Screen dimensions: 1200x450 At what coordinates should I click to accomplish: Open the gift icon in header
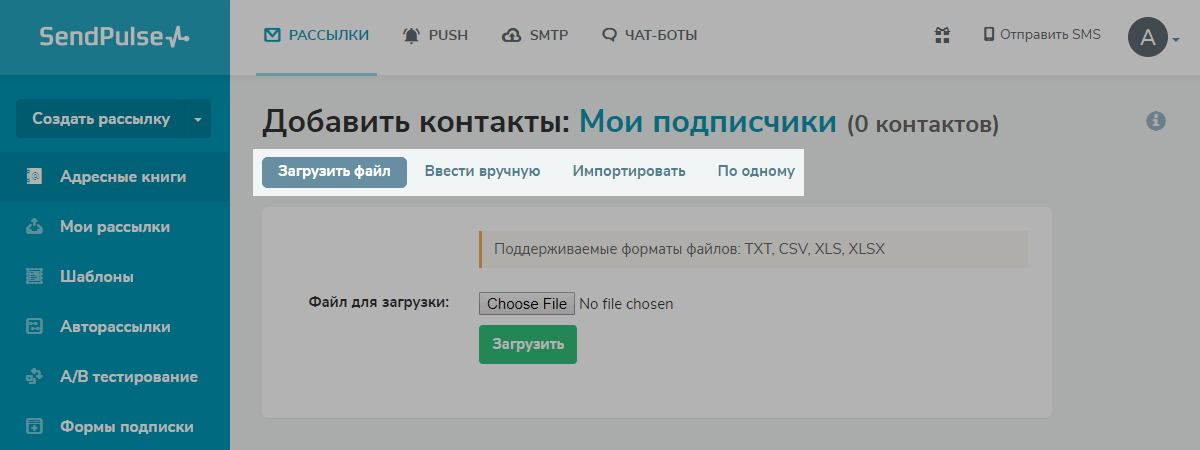click(x=941, y=35)
